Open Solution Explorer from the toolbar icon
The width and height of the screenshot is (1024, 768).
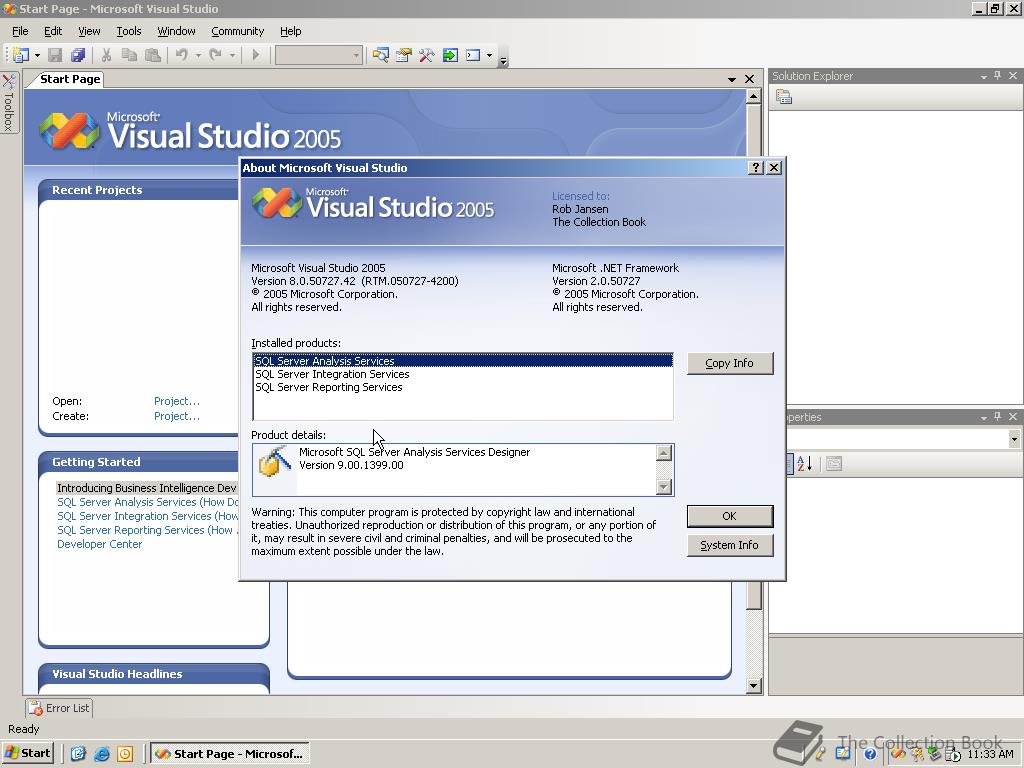click(x=381, y=56)
